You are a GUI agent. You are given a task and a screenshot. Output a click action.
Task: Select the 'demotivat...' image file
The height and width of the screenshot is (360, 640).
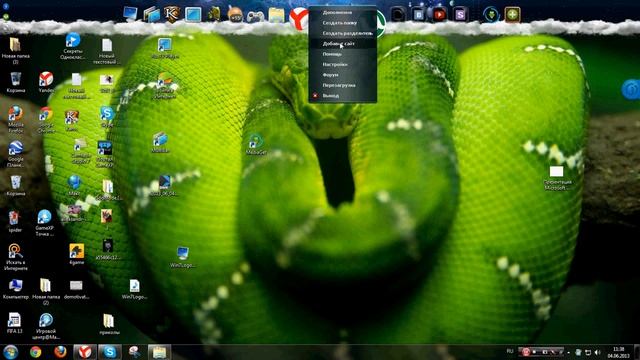[x=76, y=289]
